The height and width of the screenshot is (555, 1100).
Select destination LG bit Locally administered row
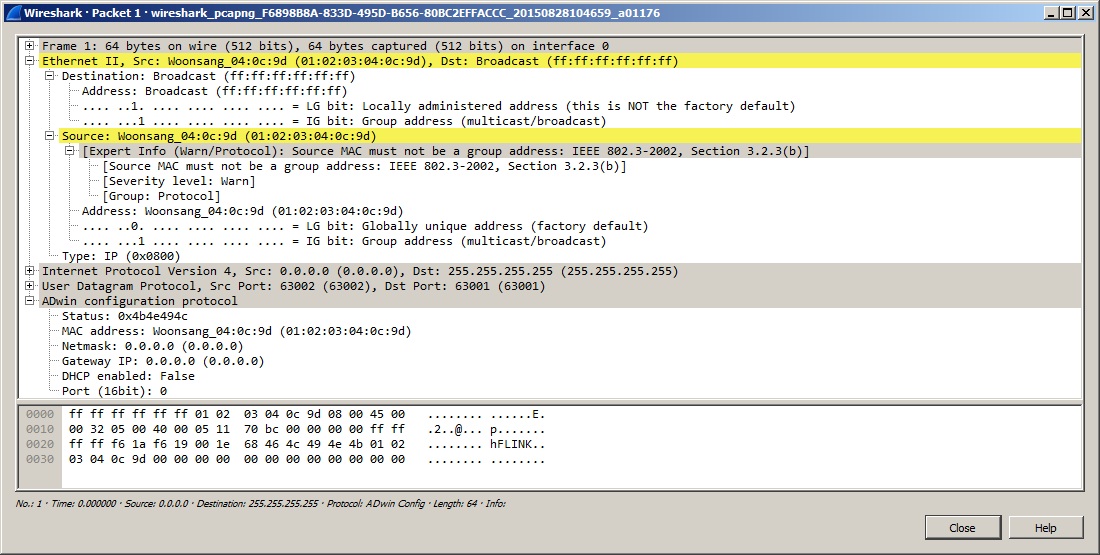click(438, 106)
